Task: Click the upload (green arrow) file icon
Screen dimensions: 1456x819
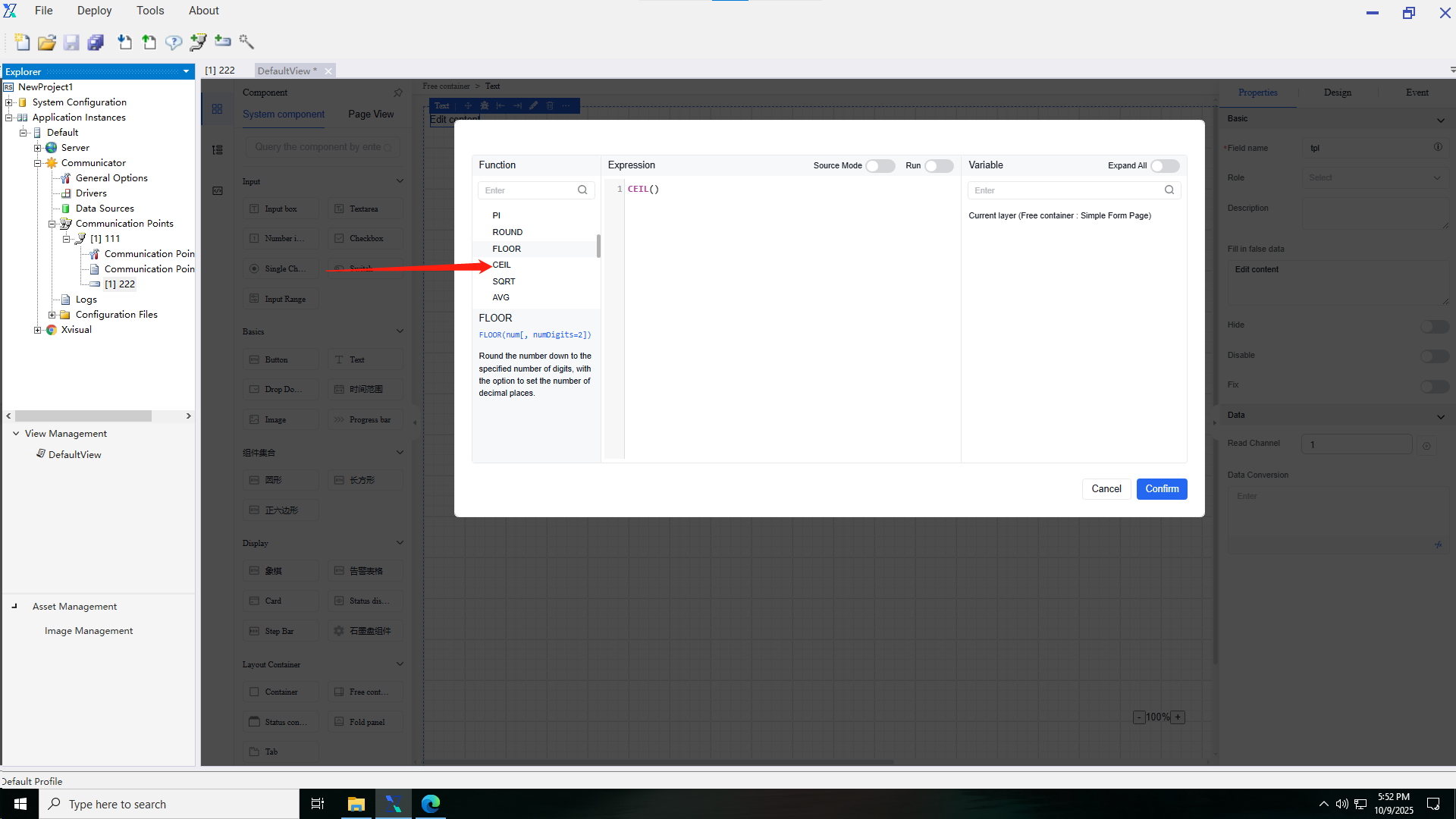Action: 149,42
